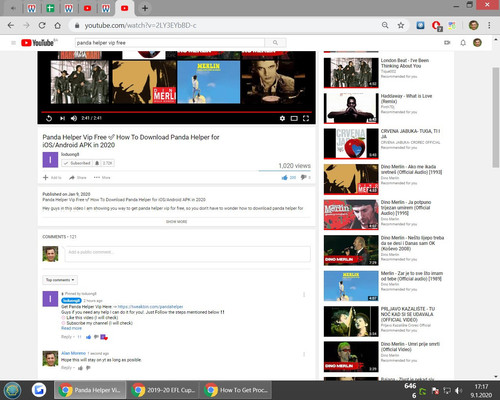
Task: Toggle like on the video
Action: [x=284, y=178]
